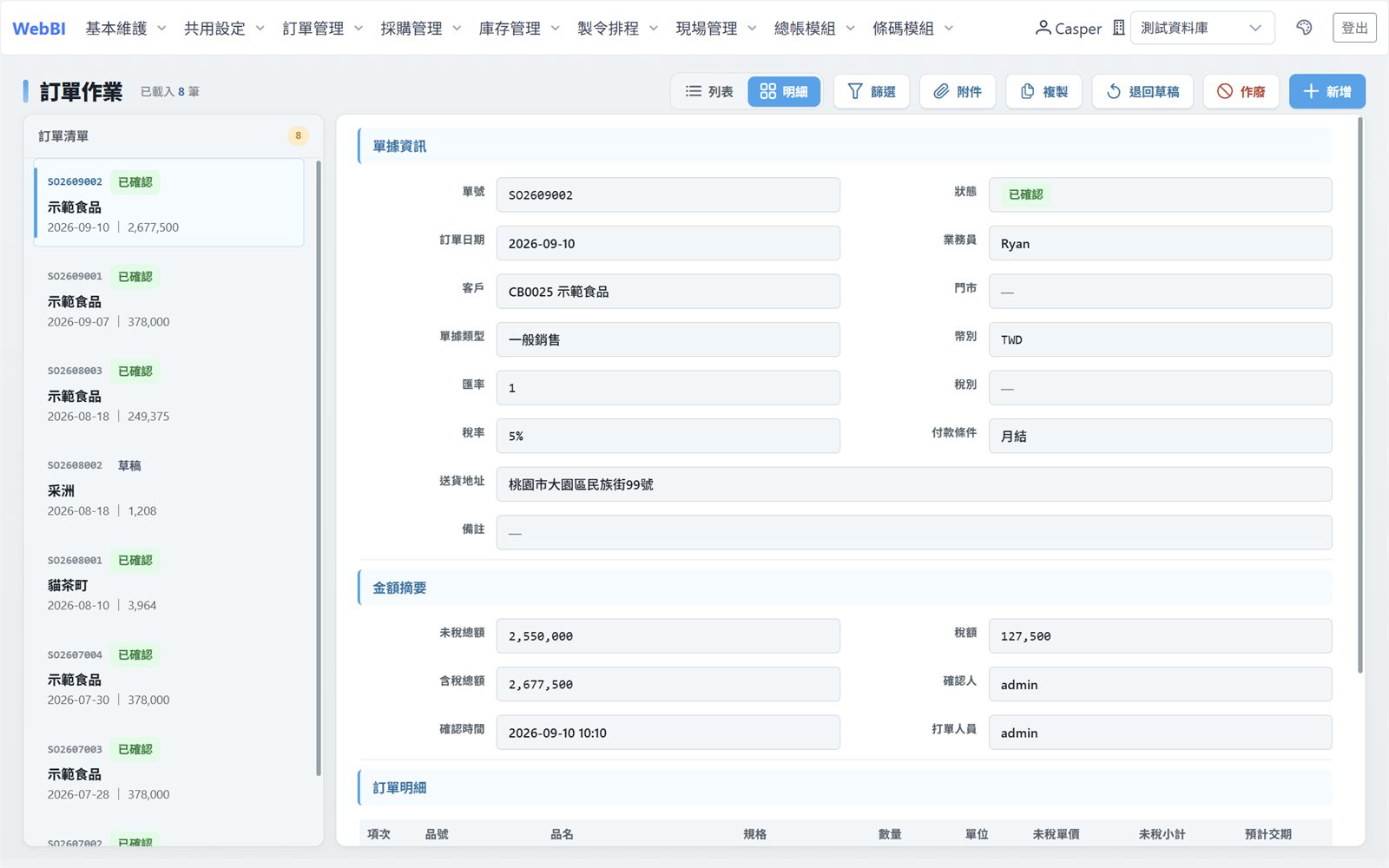This screenshot has width=1389, height=868.
Task: Expand the 採購管理 menu
Action: coord(420,29)
